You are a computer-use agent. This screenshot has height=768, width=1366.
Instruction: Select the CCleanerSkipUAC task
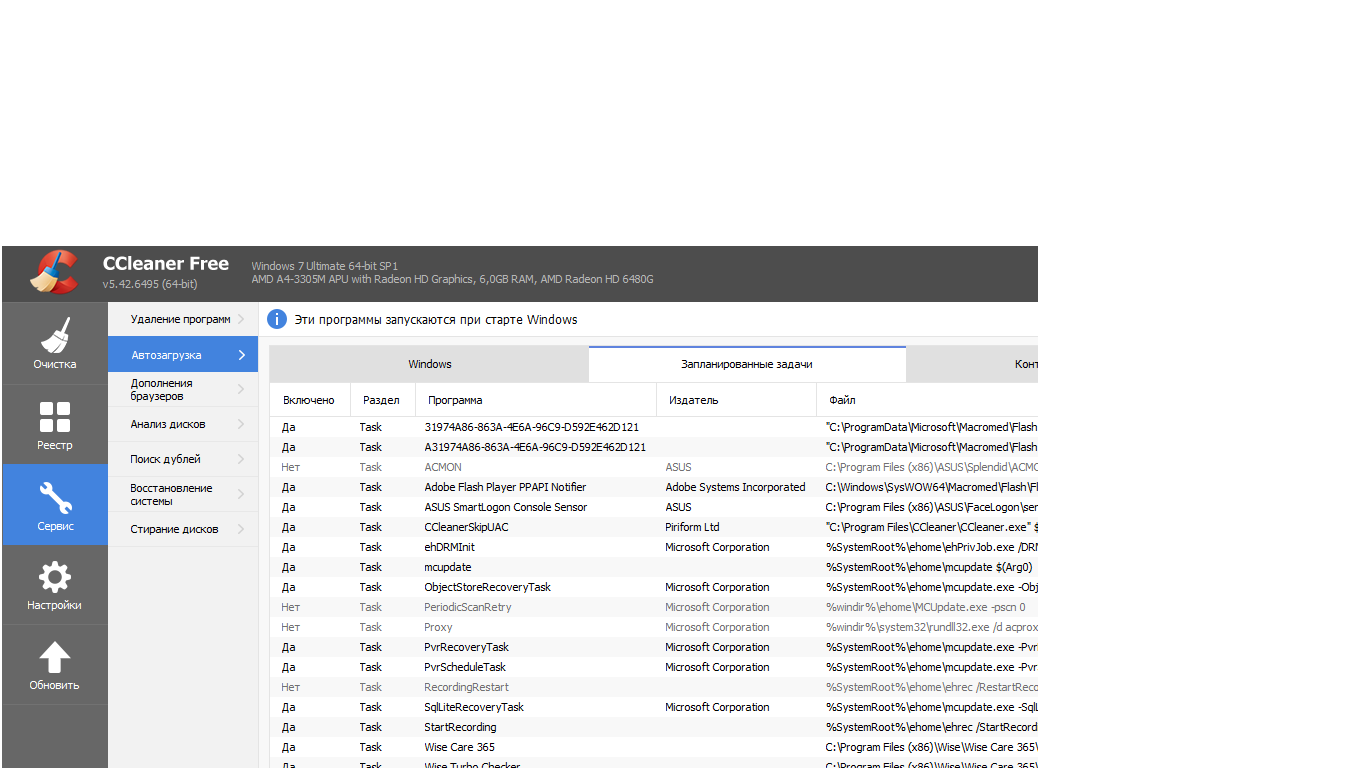pyautogui.click(x=654, y=527)
